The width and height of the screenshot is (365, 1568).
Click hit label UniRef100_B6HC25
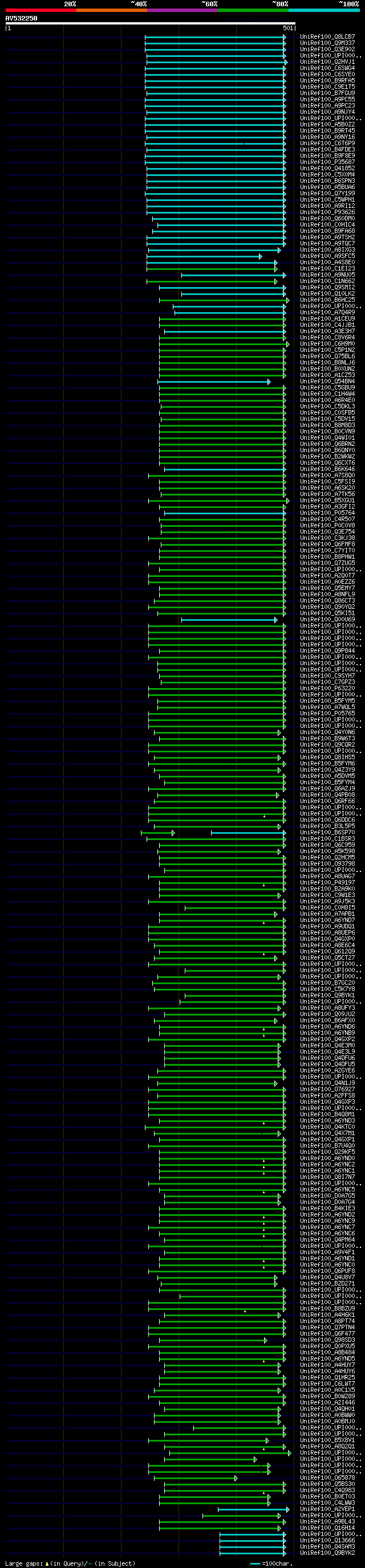[x=327, y=300]
